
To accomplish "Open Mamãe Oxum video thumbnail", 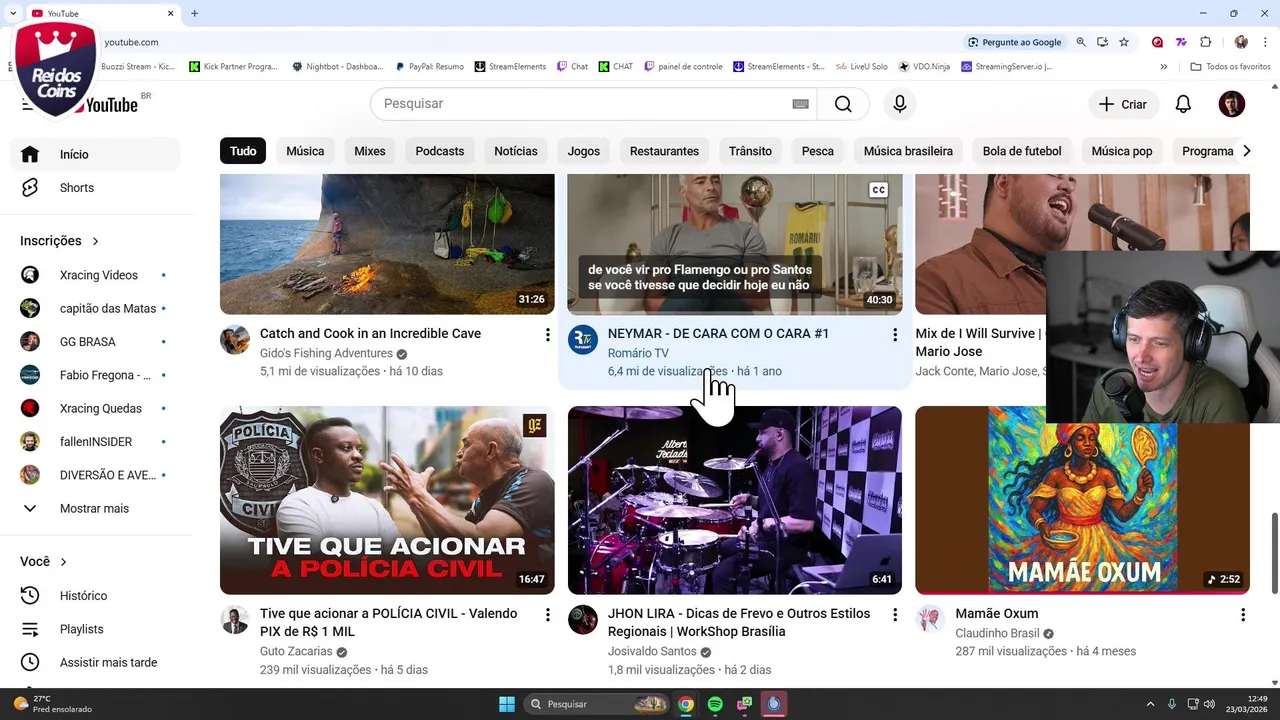I will [x=1083, y=500].
